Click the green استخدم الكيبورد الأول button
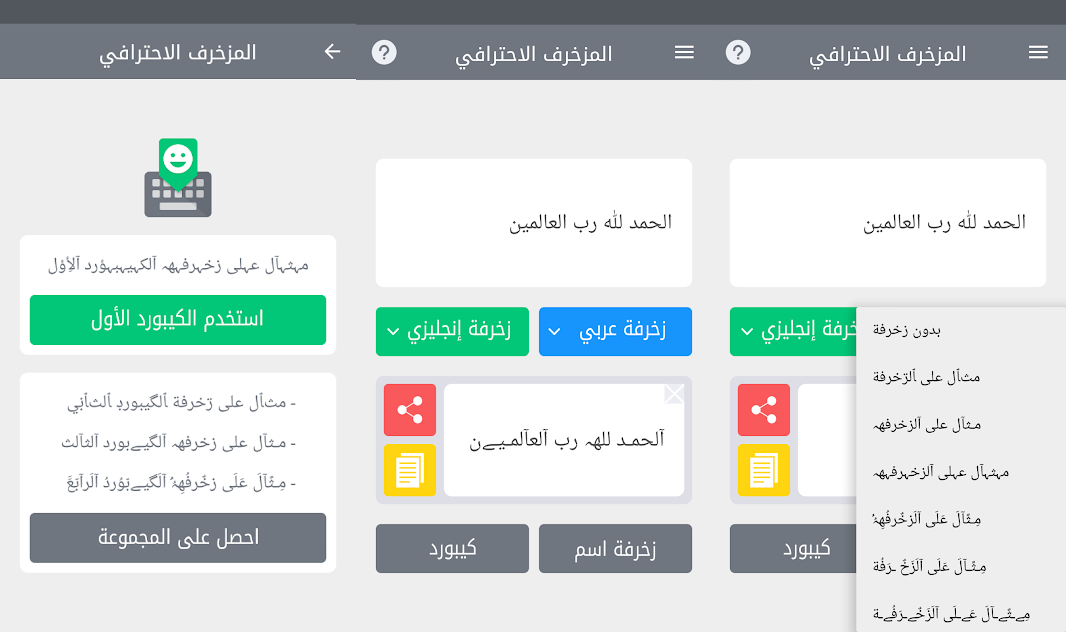Viewport: 1066px width, 632px height. pos(178,319)
